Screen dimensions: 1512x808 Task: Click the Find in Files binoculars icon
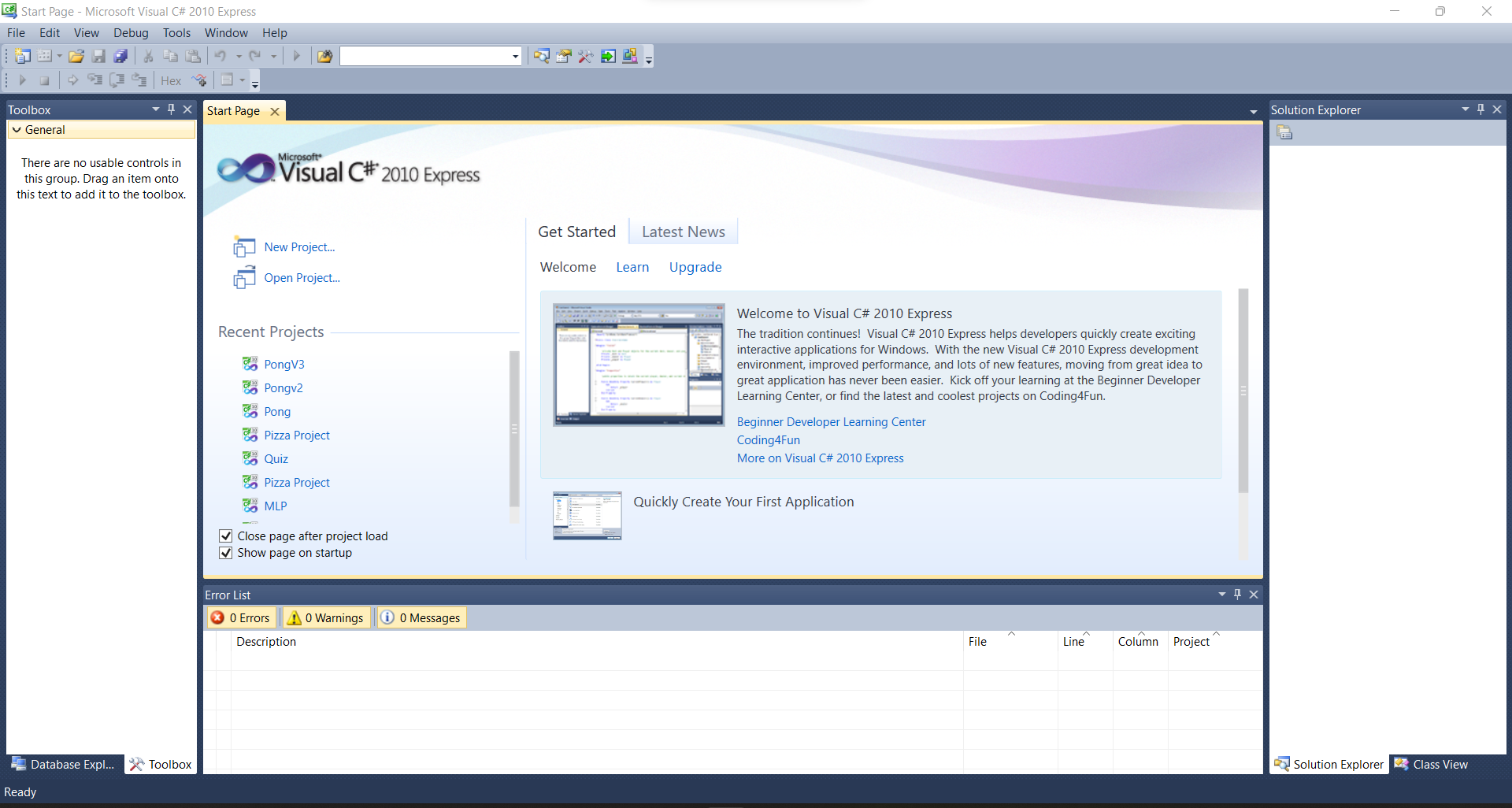pos(324,56)
